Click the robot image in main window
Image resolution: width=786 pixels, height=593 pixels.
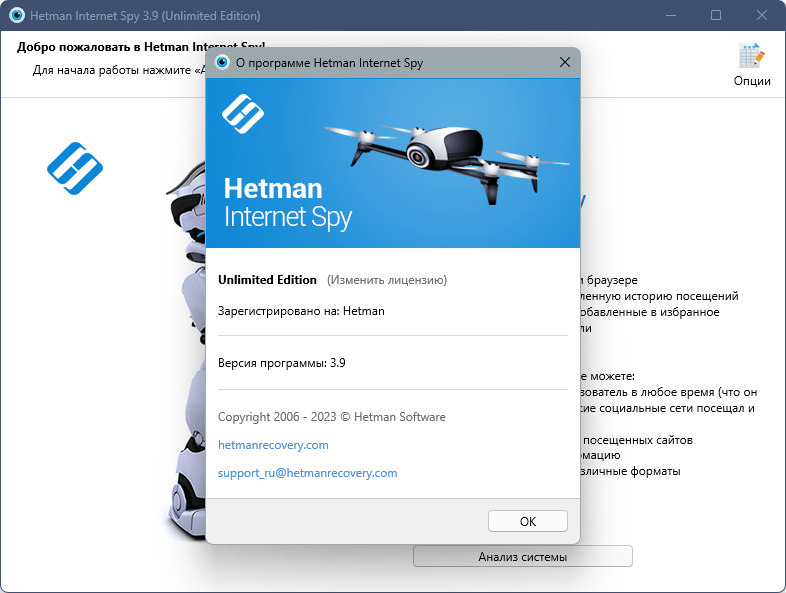pos(185,351)
